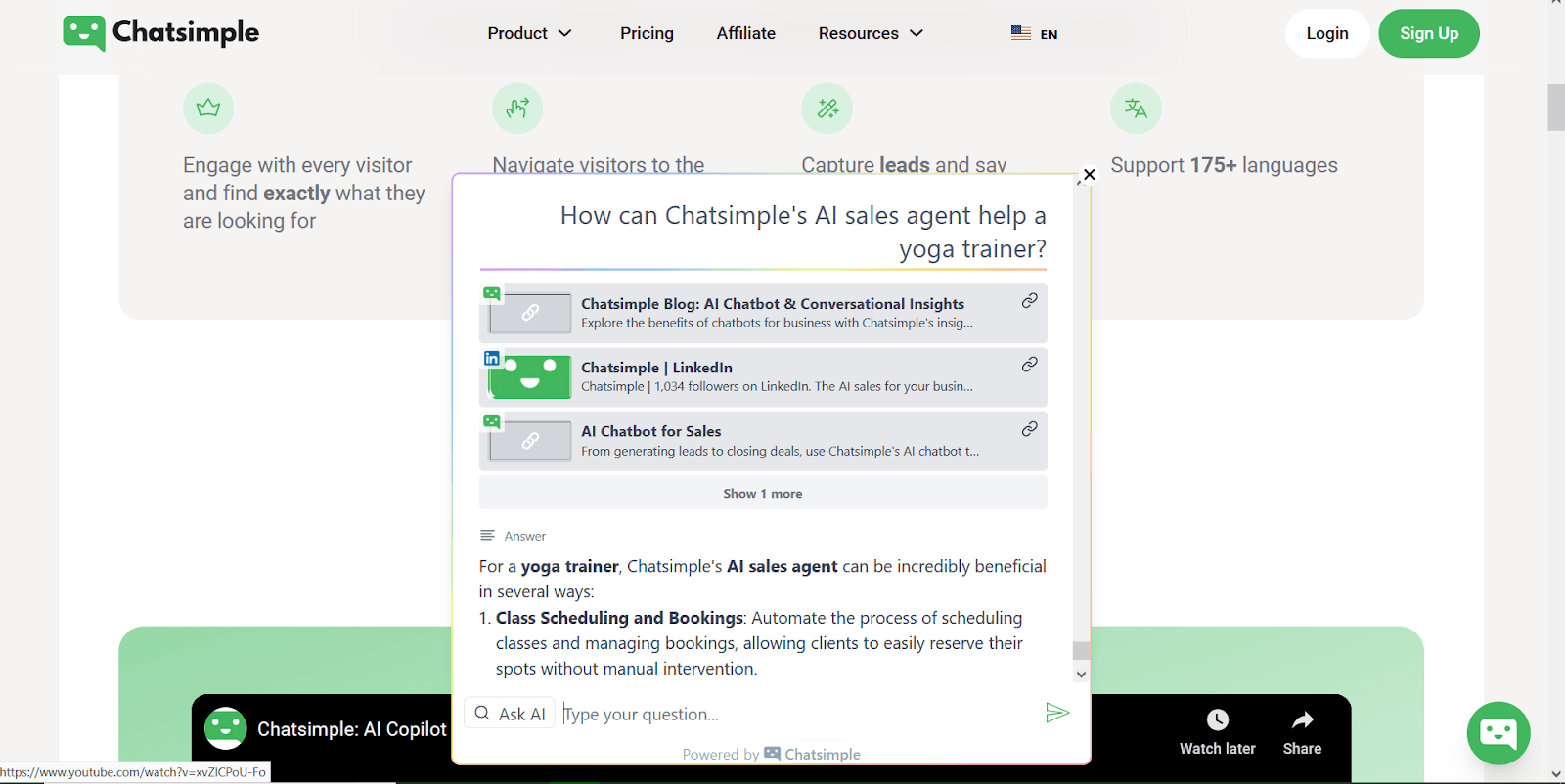
Task: Click the Chatsimple logo in header
Action: click(161, 32)
